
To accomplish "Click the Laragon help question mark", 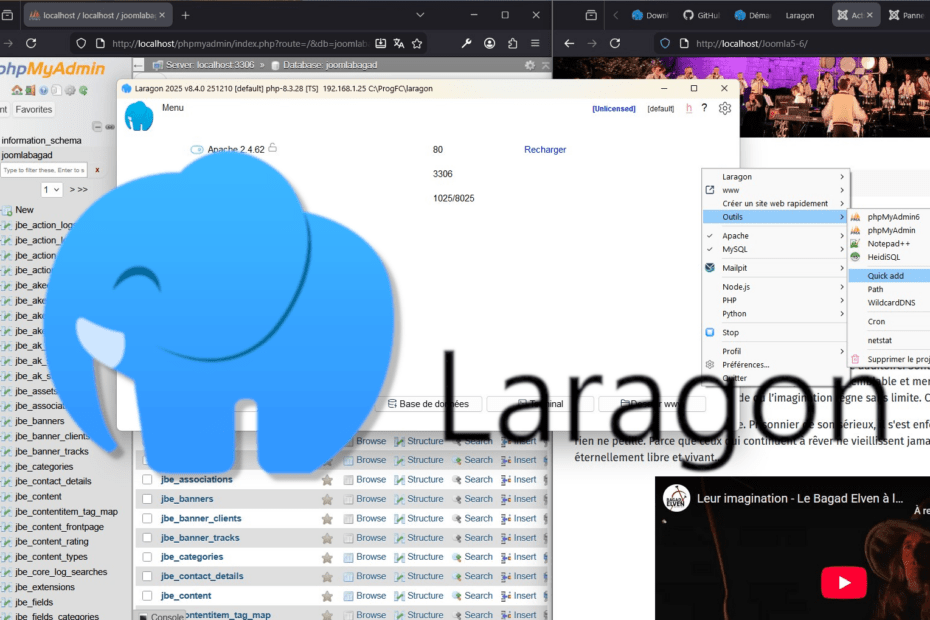I will (705, 108).
